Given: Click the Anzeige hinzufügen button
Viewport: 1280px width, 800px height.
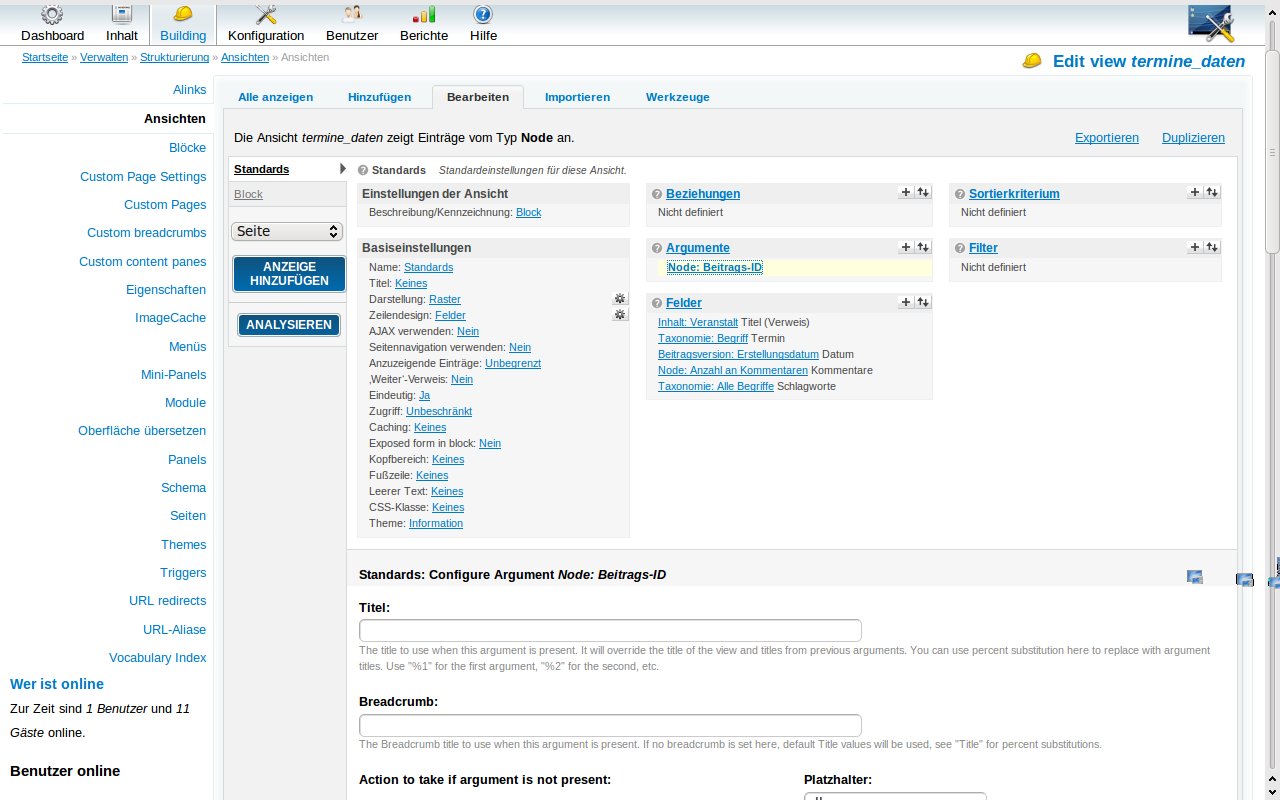Looking at the screenshot, I should (289, 274).
